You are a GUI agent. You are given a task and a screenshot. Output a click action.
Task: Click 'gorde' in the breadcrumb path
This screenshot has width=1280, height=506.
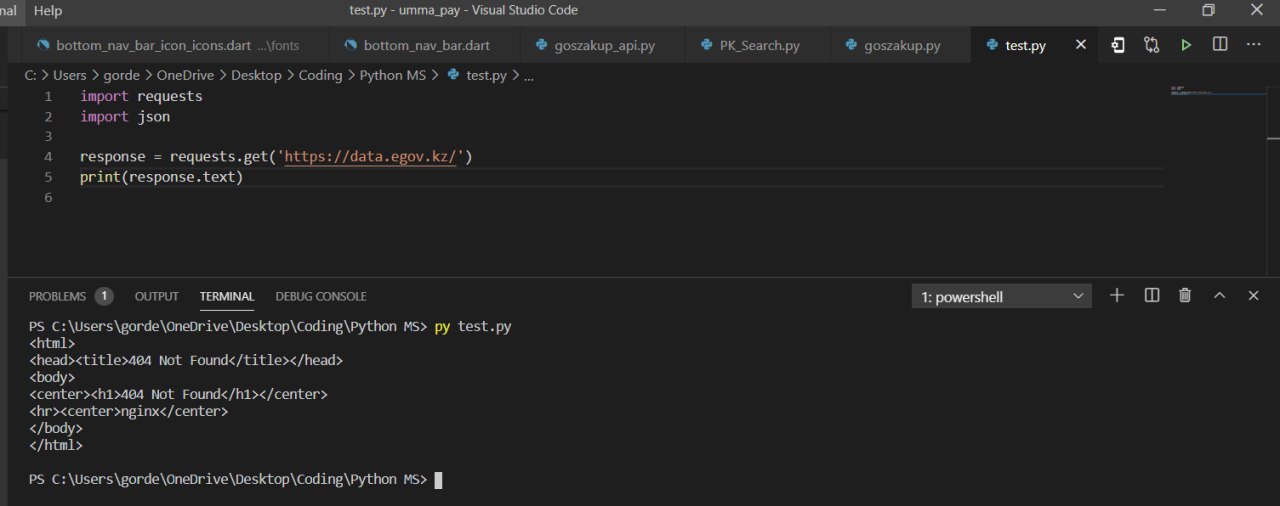122,75
